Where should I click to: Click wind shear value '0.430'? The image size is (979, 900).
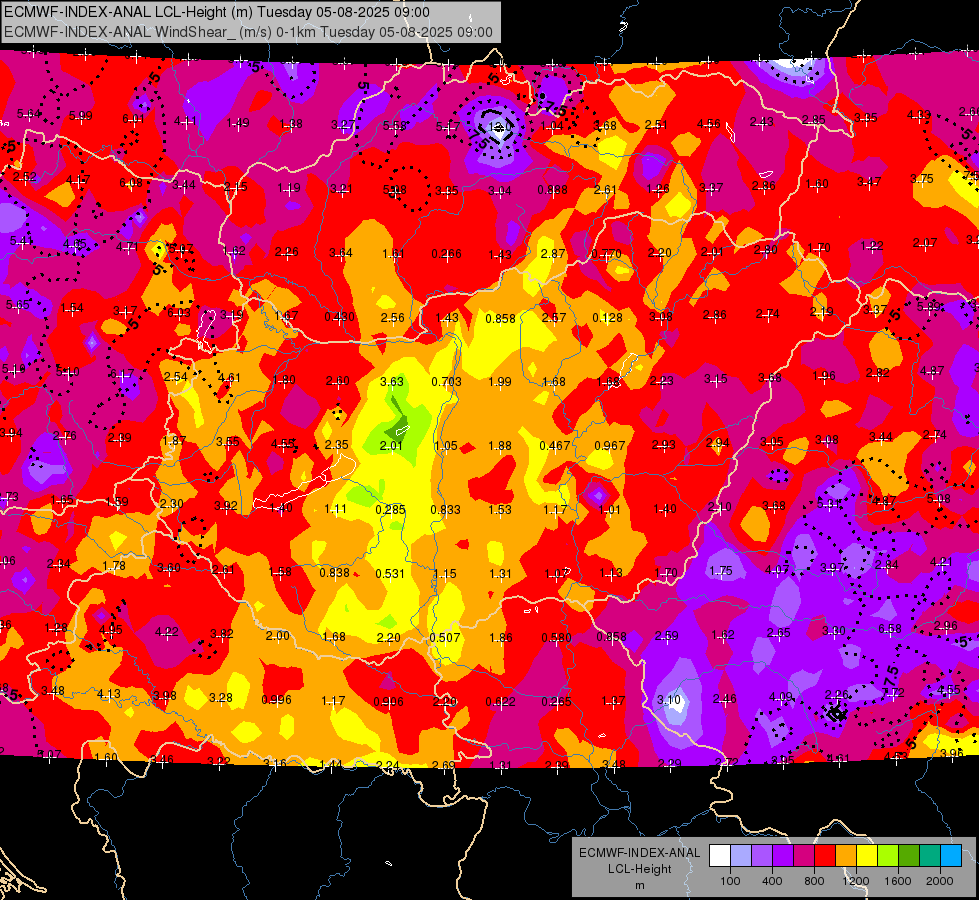pyautogui.click(x=340, y=317)
